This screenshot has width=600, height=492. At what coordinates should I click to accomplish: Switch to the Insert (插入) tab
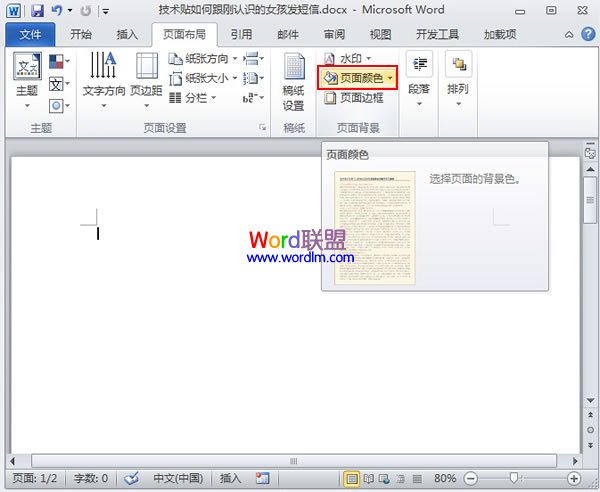pyautogui.click(x=127, y=35)
